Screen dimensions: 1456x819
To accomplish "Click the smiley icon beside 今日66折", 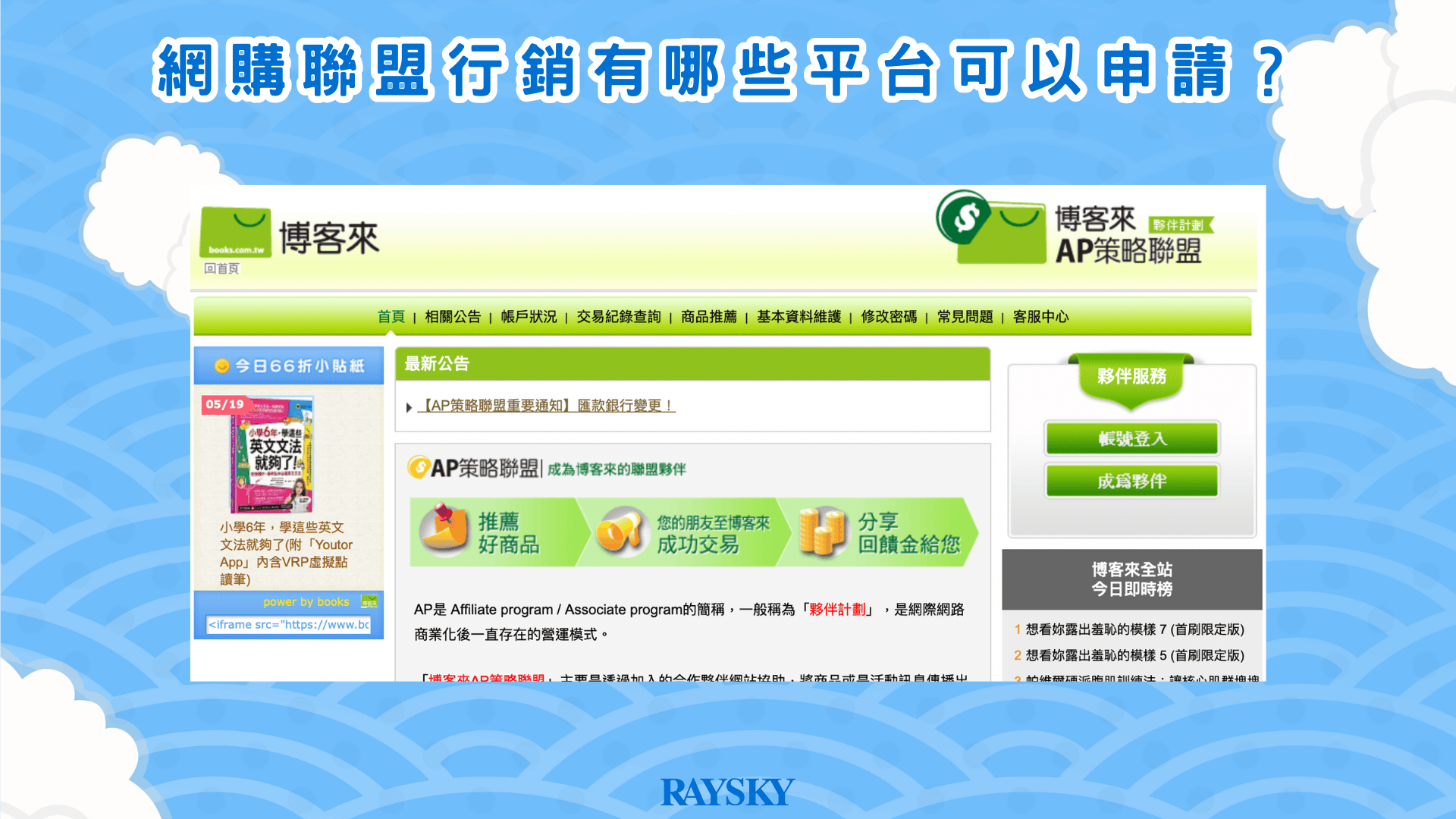I will (x=222, y=366).
